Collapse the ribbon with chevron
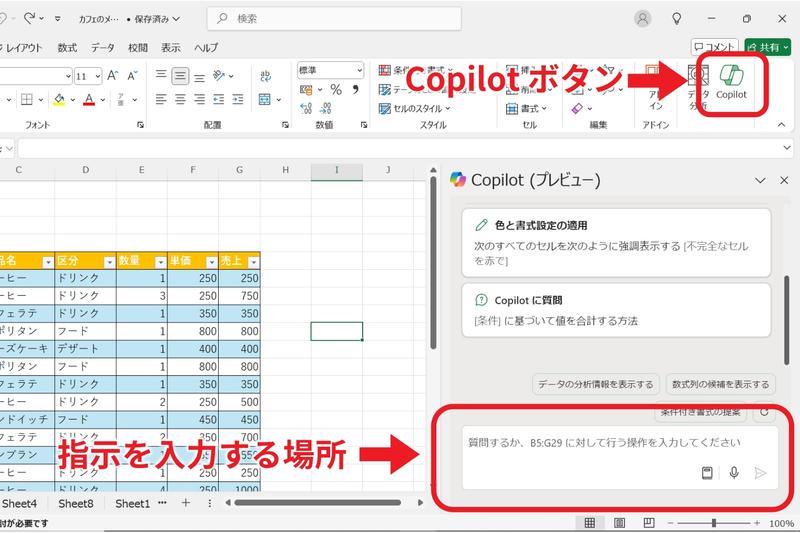The image size is (800, 533). (781, 124)
